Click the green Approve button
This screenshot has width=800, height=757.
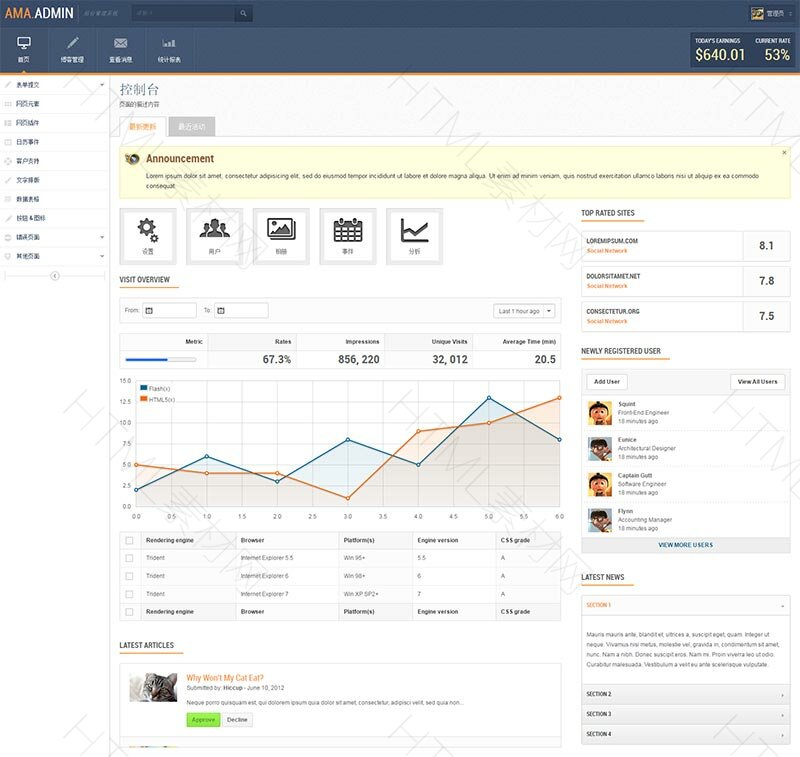[x=203, y=720]
